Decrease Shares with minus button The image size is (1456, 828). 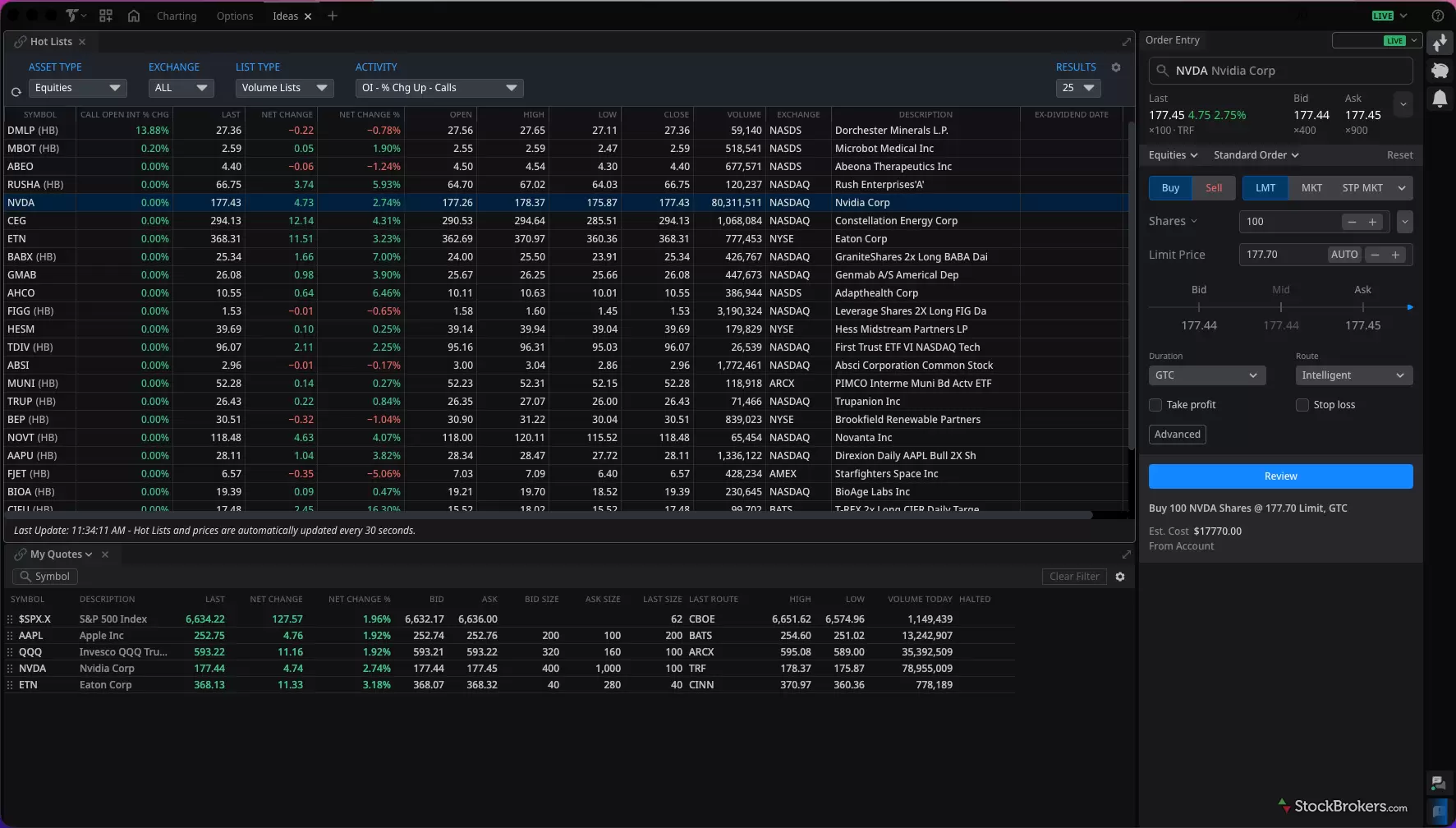1352,222
